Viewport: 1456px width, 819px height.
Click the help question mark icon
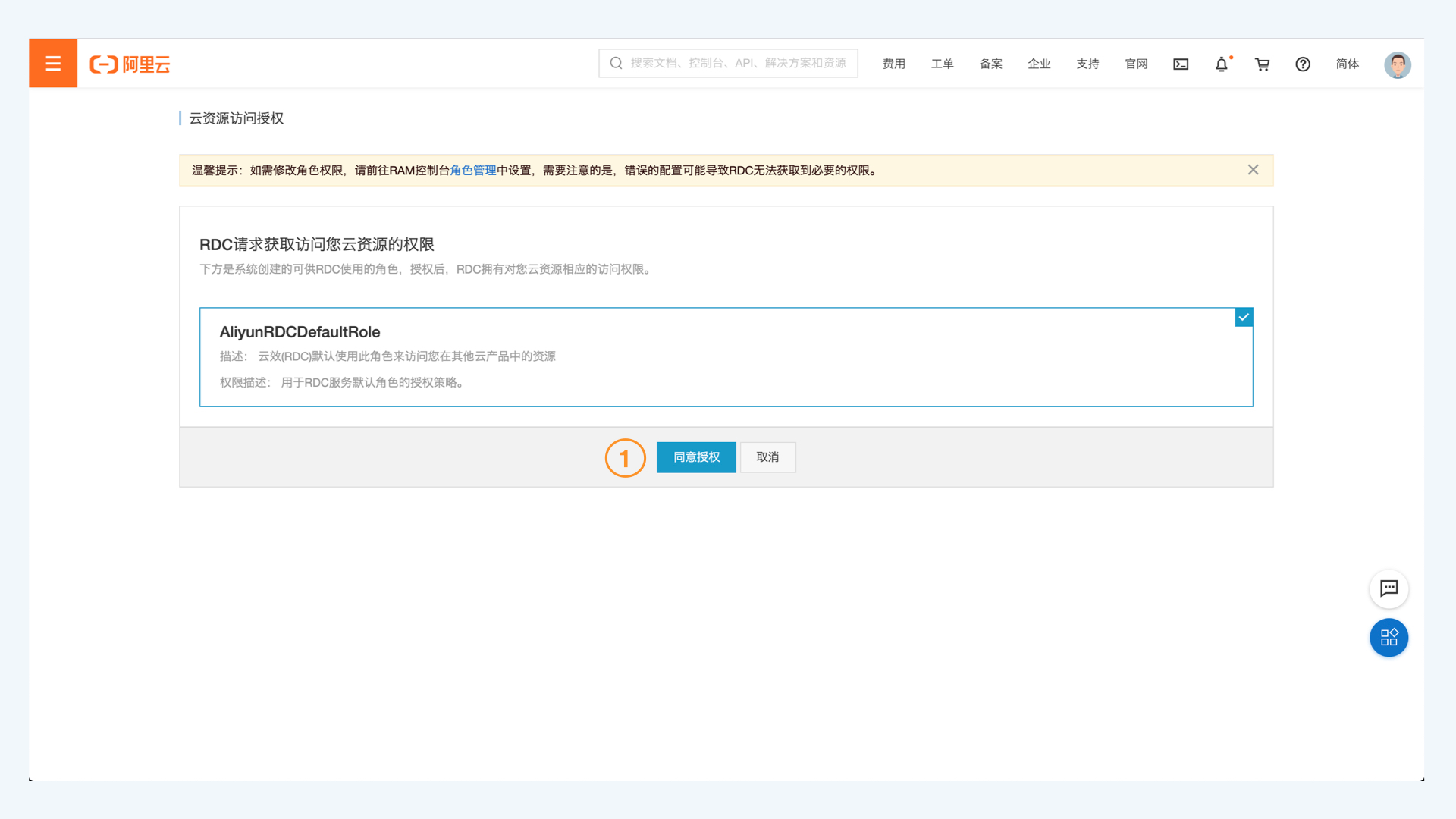tap(1302, 64)
